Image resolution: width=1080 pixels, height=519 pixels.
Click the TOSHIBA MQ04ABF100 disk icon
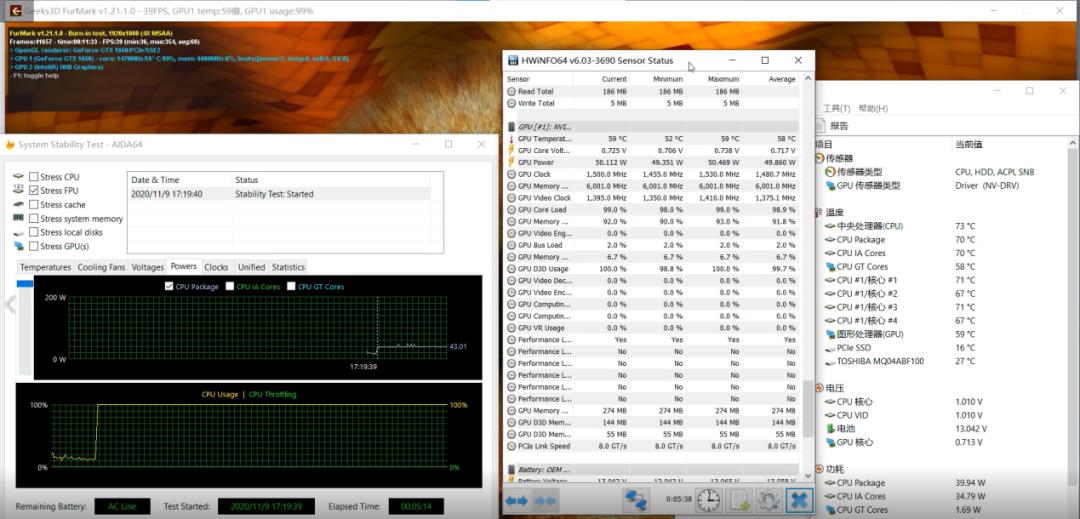point(831,361)
